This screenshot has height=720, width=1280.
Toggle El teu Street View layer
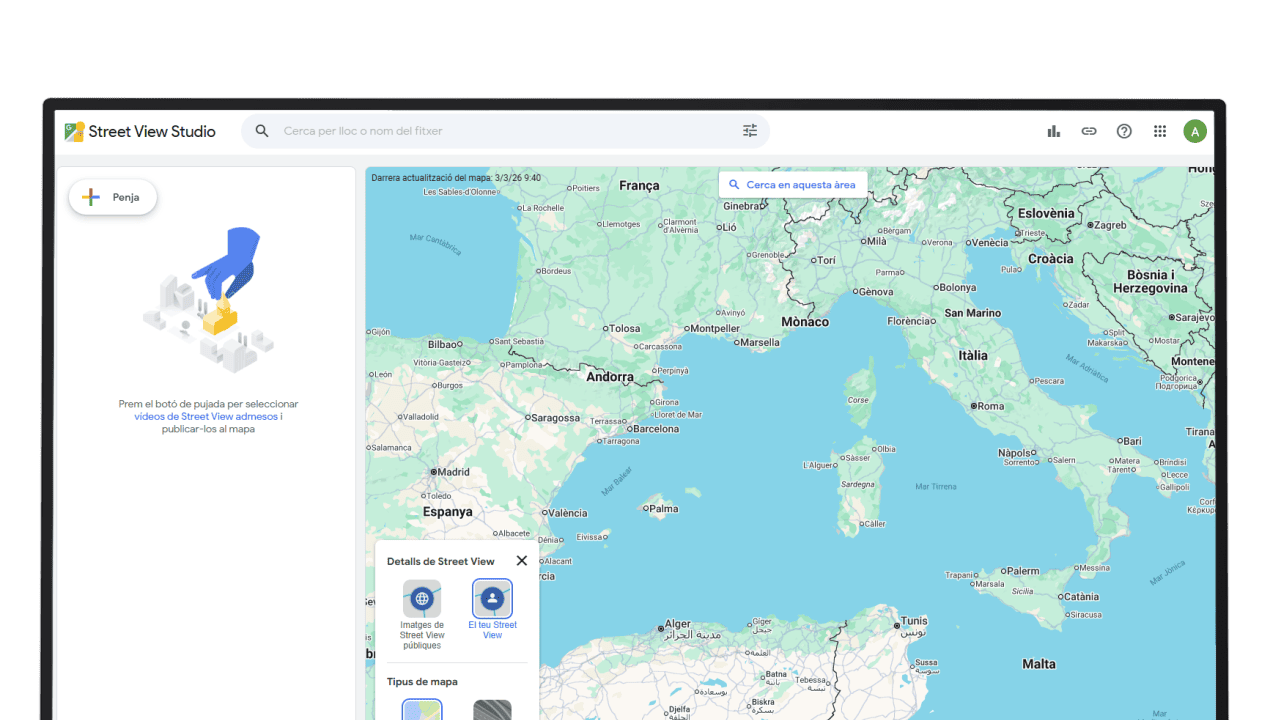[492, 599]
